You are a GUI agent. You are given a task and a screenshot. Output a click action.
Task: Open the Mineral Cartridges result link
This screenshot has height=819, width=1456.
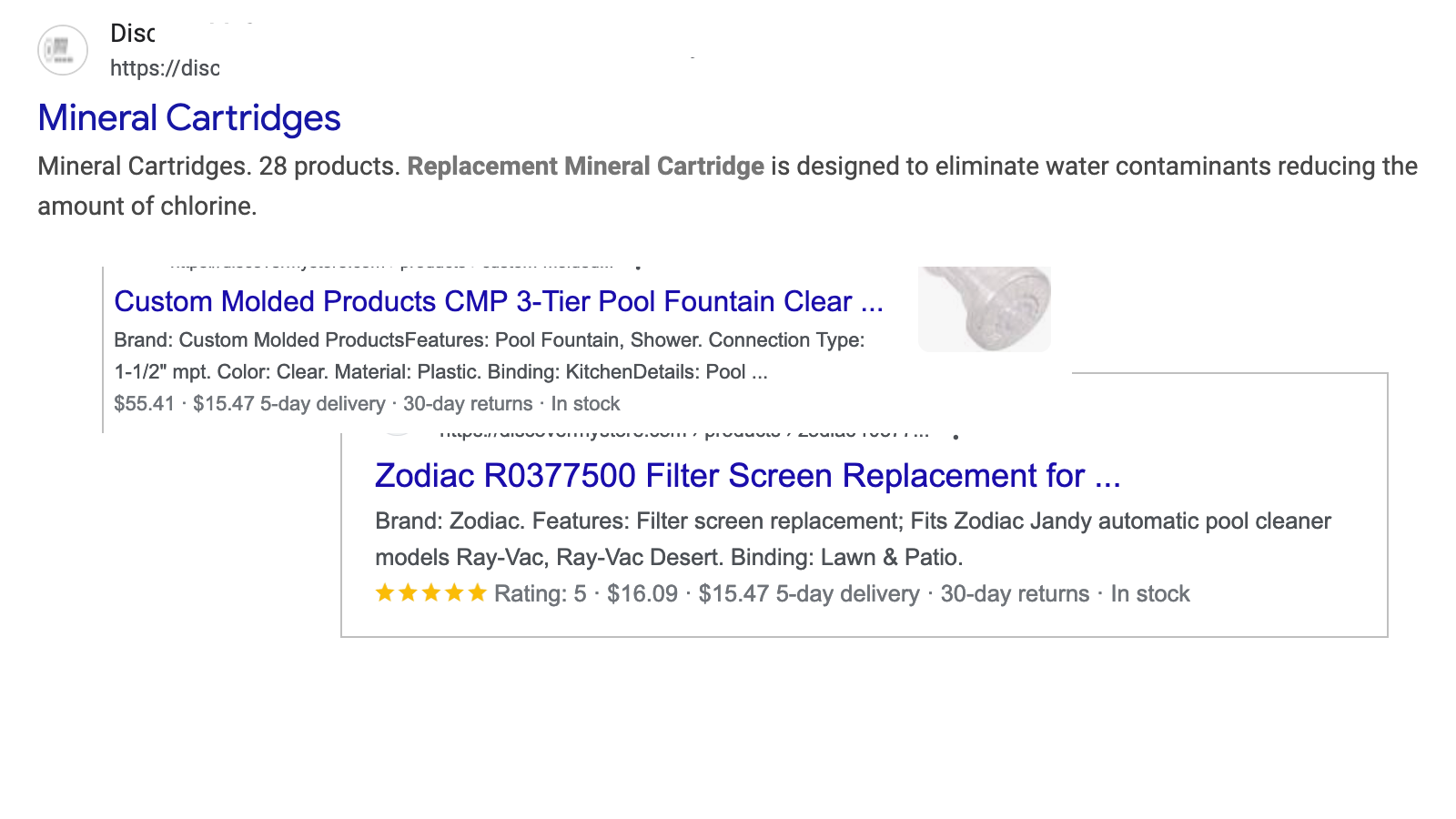189,118
